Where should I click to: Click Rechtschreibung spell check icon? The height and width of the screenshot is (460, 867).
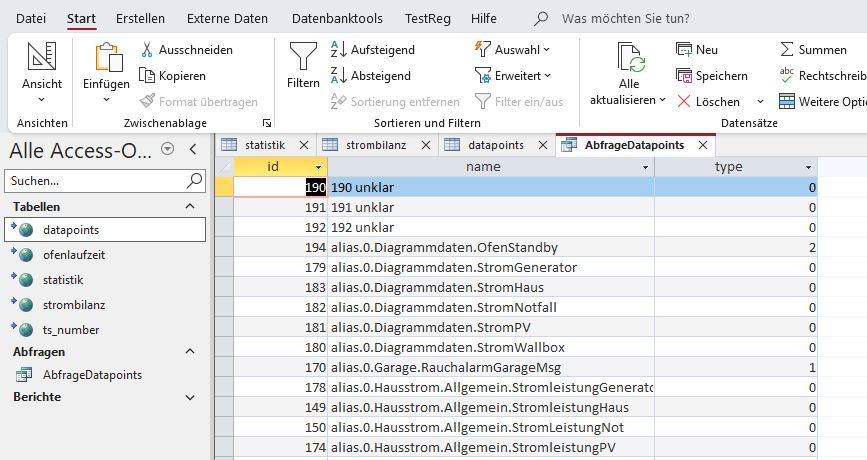pyautogui.click(x=786, y=75)
